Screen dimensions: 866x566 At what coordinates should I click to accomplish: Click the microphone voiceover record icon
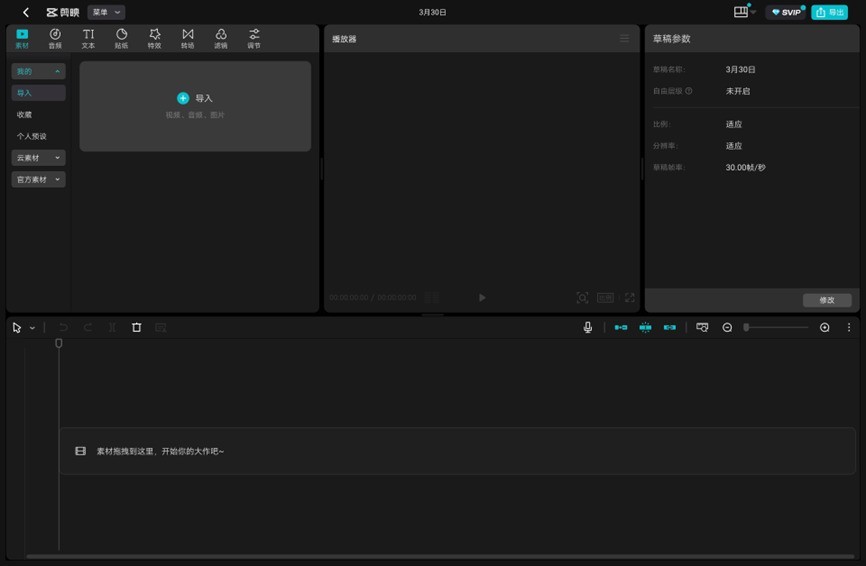pyautogui.click(x=588, y=328)
